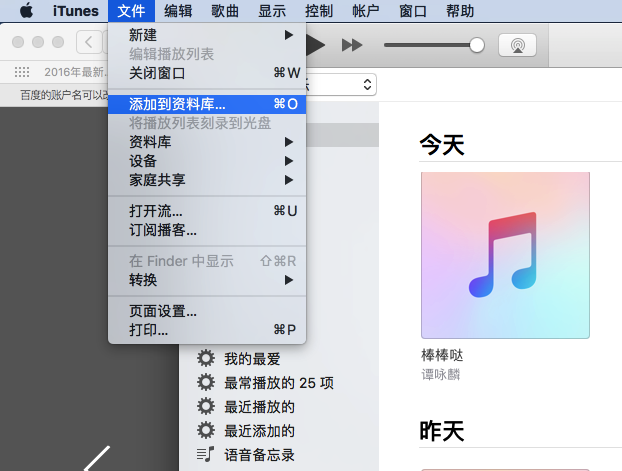Image resolution: width=622 pixels, height=471 pixels.
Task: Click the 今天 section heading
Action: pos(442,144)
